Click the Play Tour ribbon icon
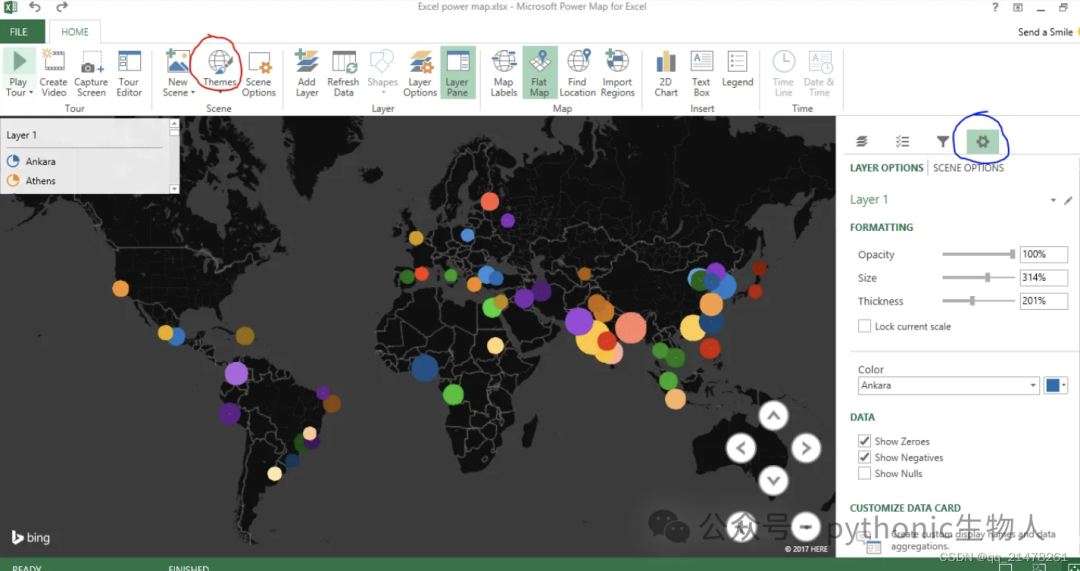Screen dimensions: 1080x571 19,61
